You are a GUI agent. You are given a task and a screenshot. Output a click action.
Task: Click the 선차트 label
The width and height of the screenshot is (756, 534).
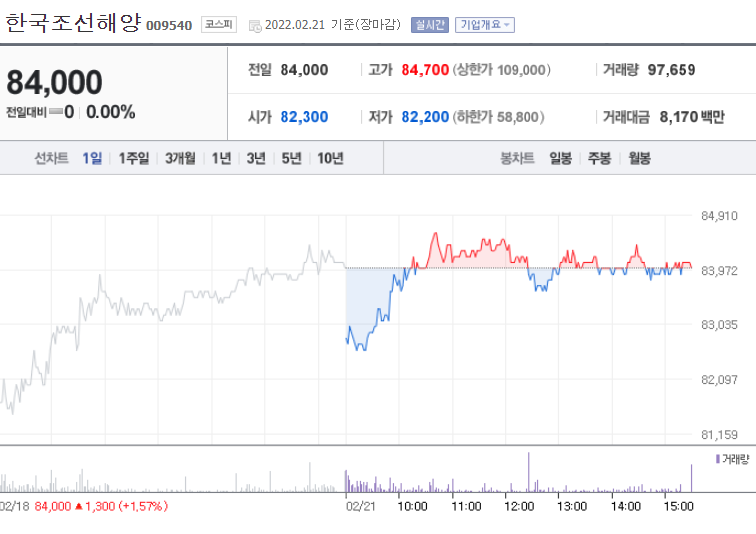click(x=51, y=158)
